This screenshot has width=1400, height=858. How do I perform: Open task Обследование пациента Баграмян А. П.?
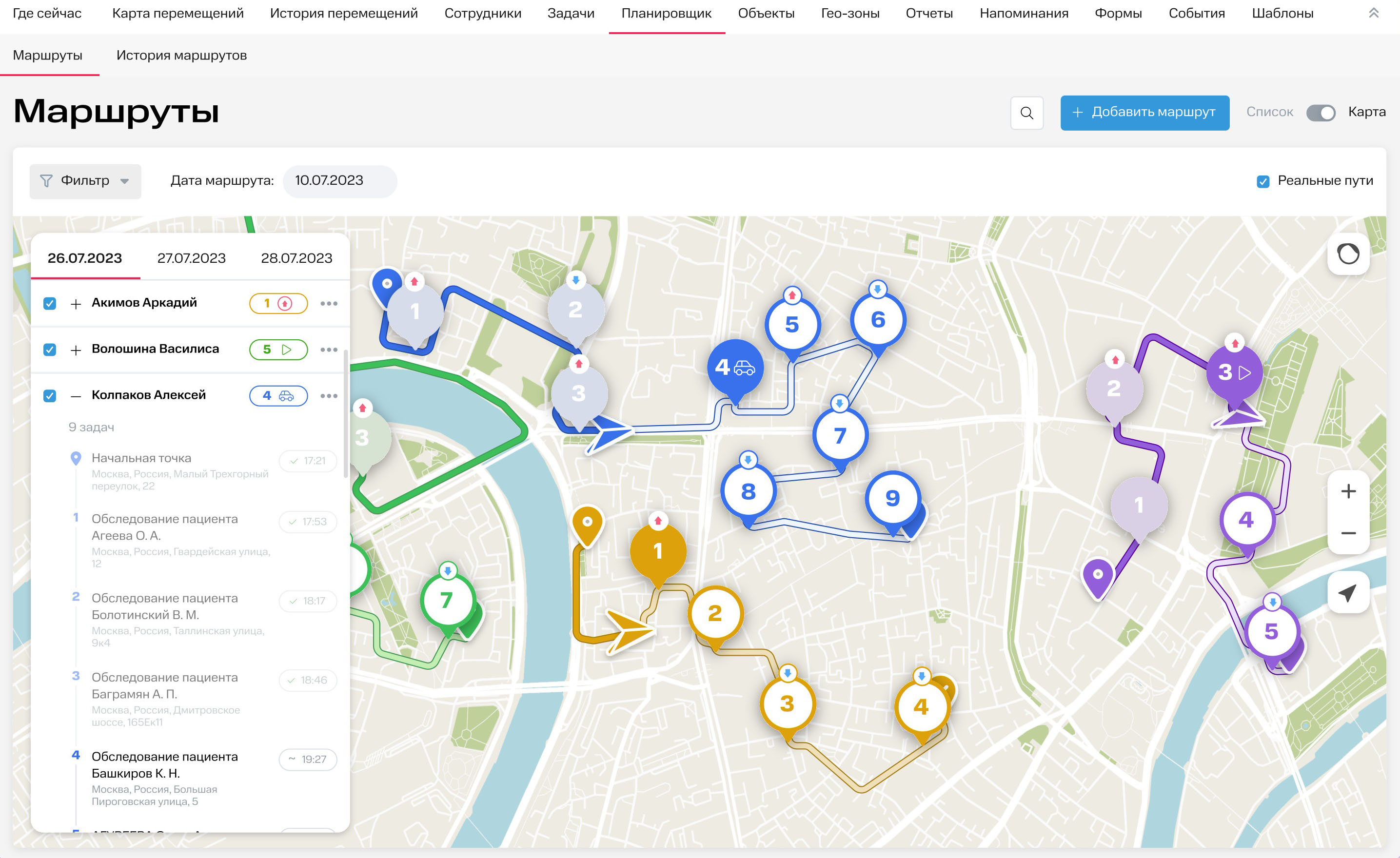(x=165, y=686)
